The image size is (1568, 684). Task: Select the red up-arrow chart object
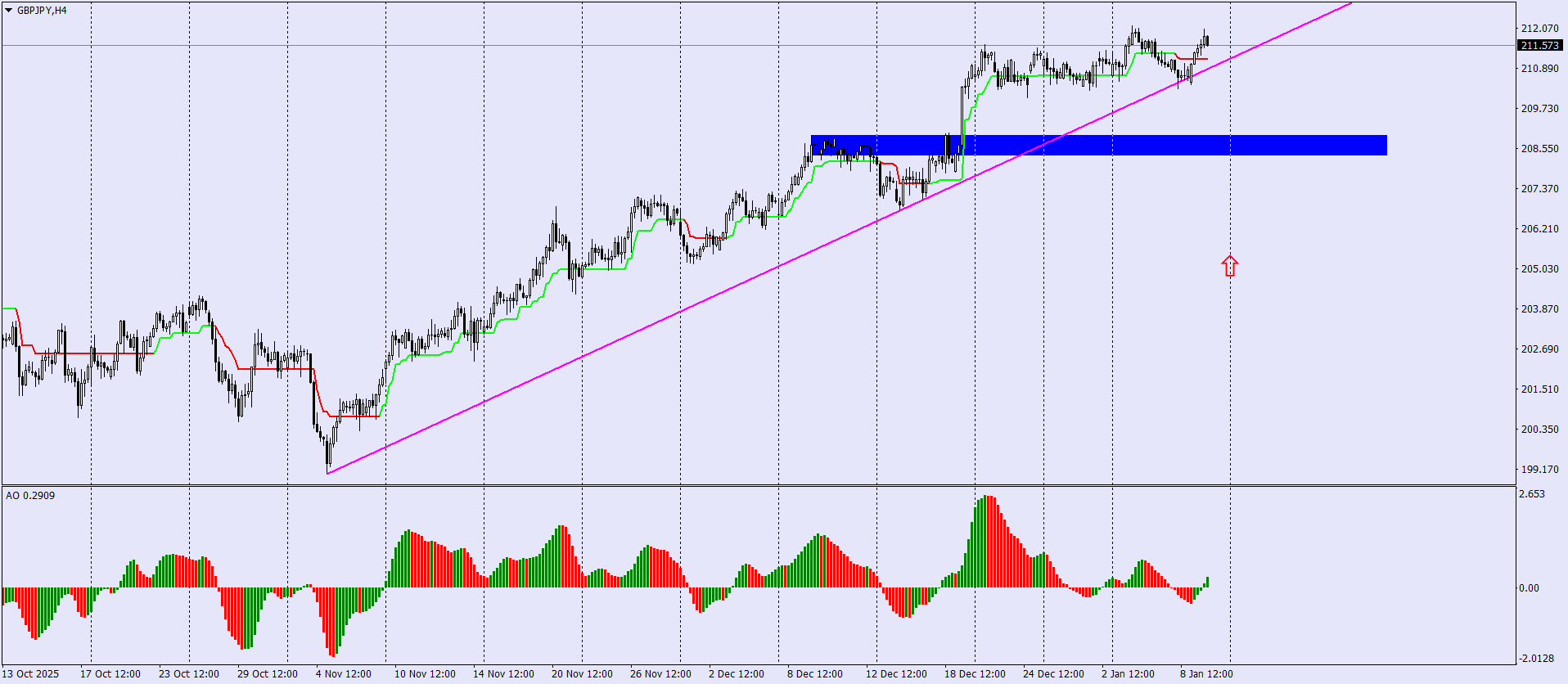tap(1230, 266)
